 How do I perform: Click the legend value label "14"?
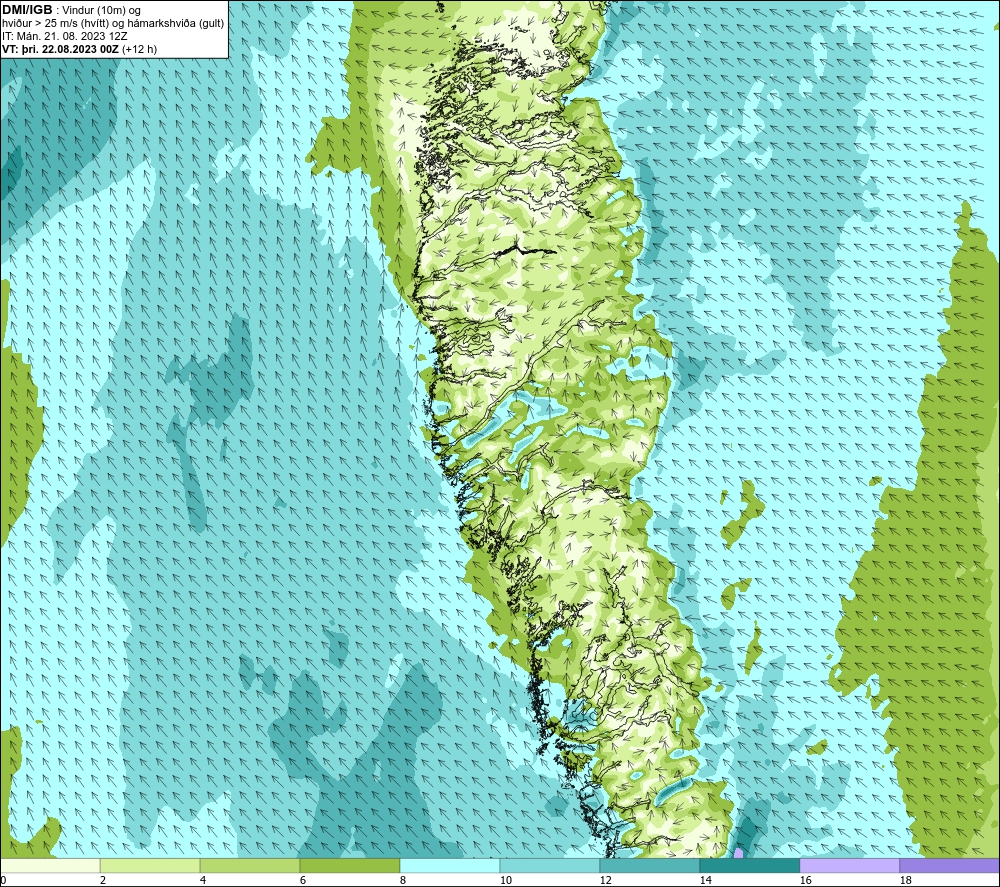pos(705,881)
